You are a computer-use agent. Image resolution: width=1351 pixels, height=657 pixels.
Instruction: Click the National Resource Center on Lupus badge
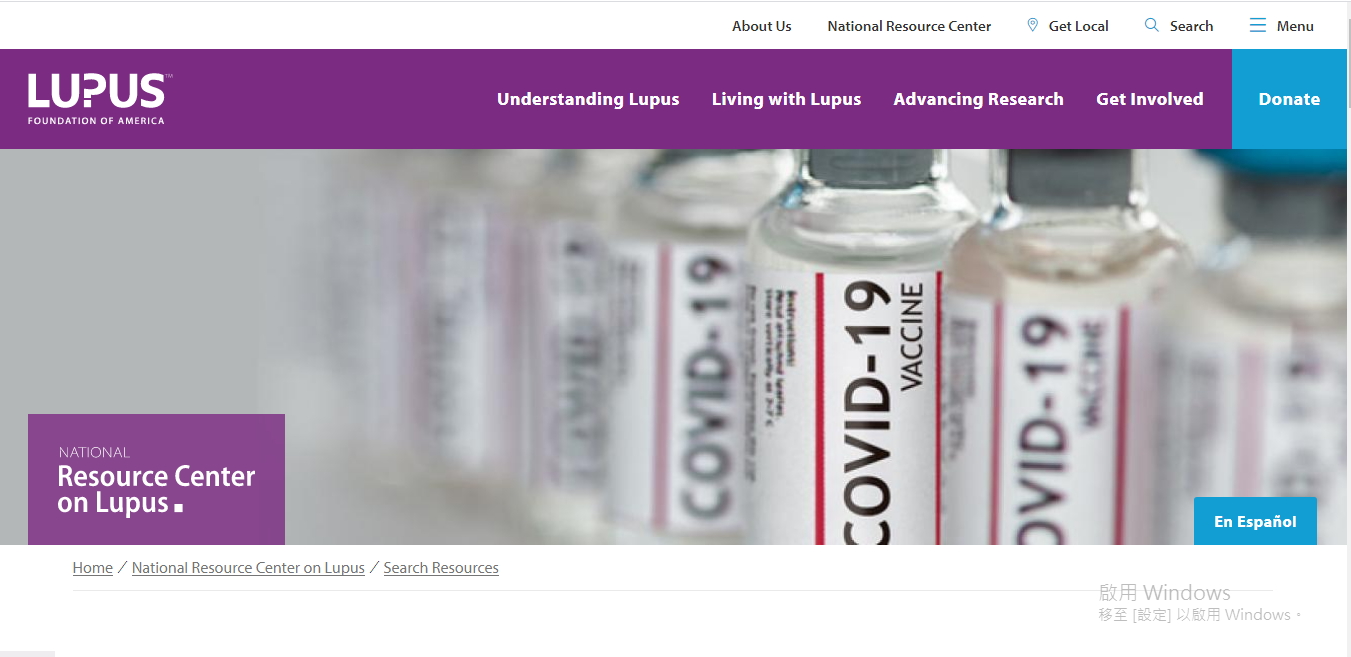(156, 479)
